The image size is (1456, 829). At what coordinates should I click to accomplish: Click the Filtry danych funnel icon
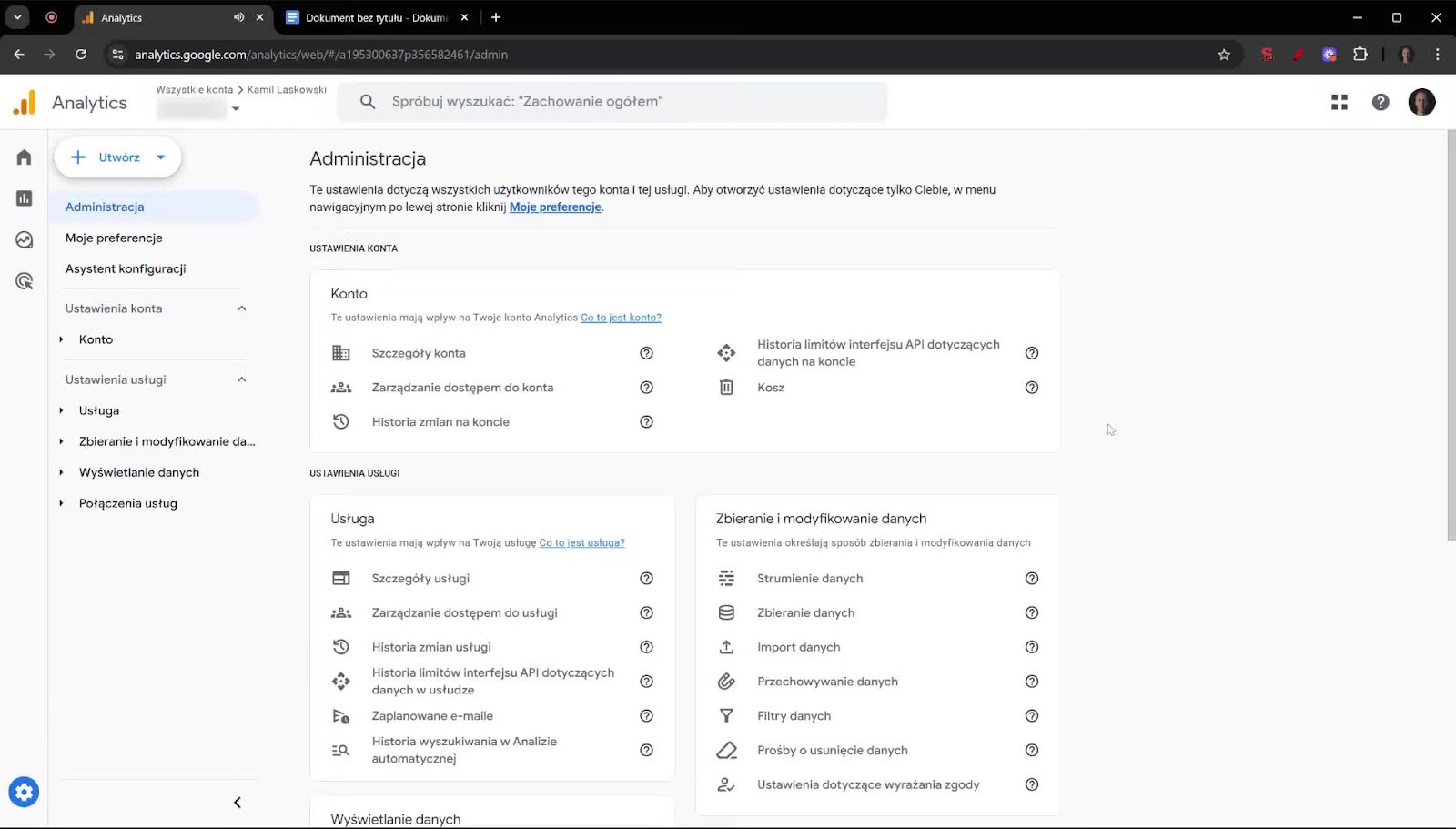pos(726,716)
